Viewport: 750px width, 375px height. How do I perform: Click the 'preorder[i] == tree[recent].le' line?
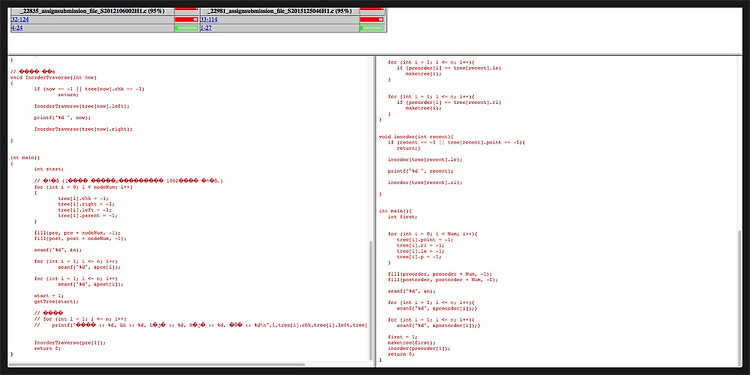449,68
